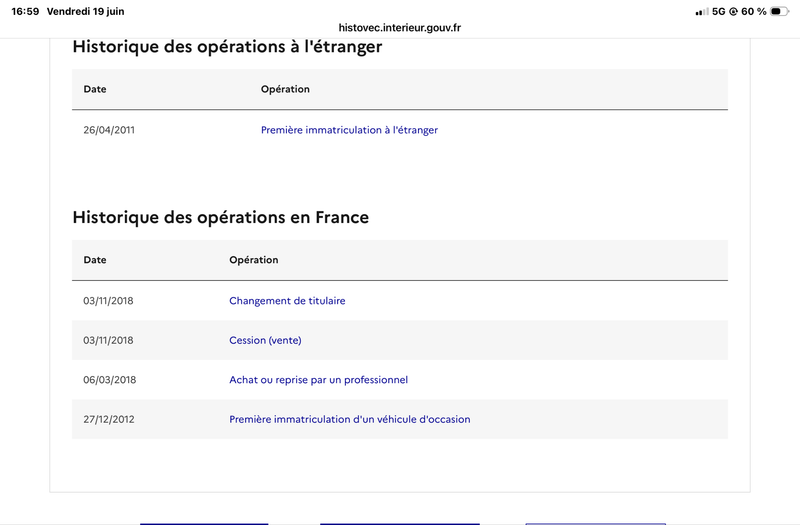
Task: Click Date header in the étranger table
Action: pos(95,89)
